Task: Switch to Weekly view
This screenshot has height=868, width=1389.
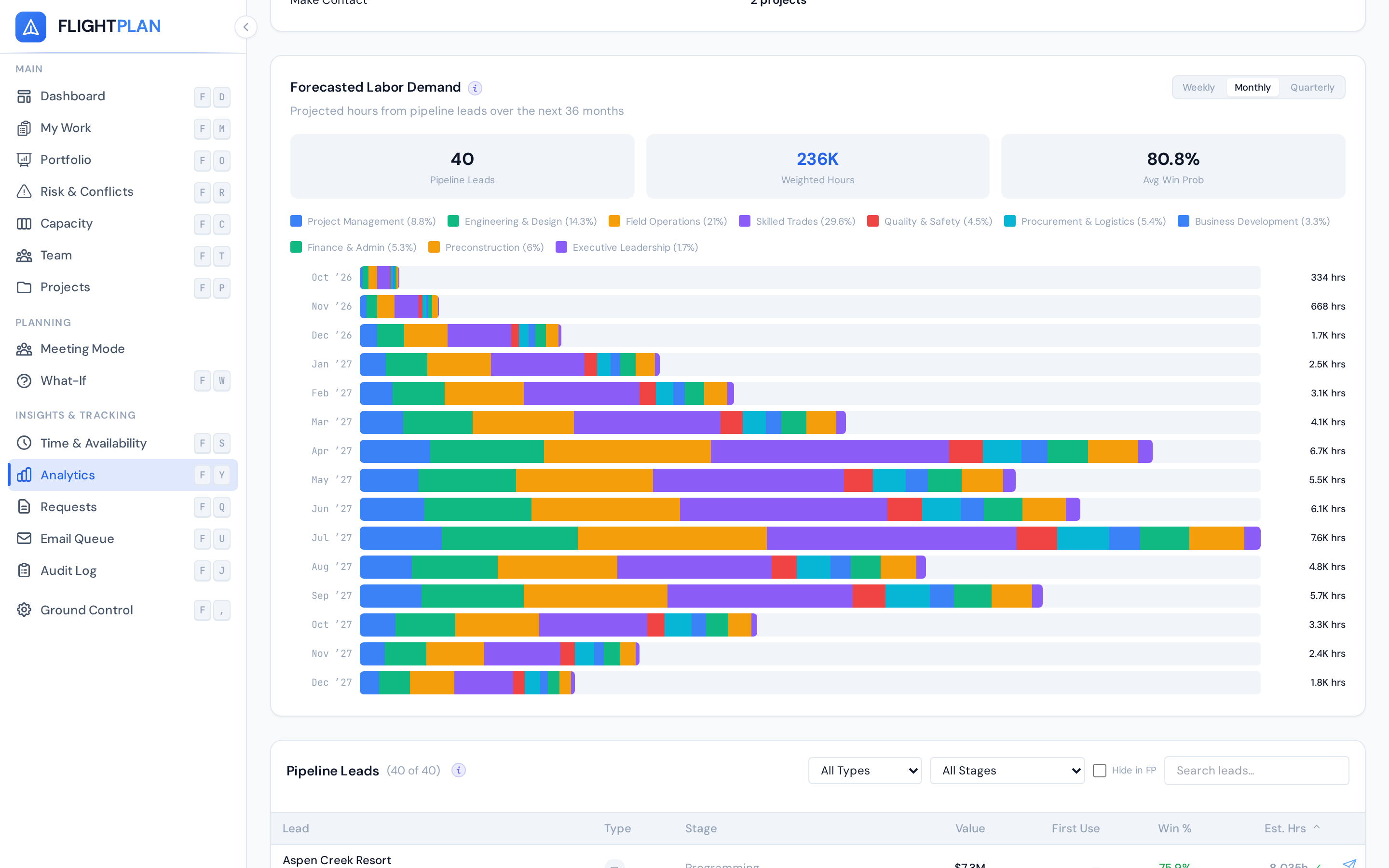Action: coord(1198,87)
